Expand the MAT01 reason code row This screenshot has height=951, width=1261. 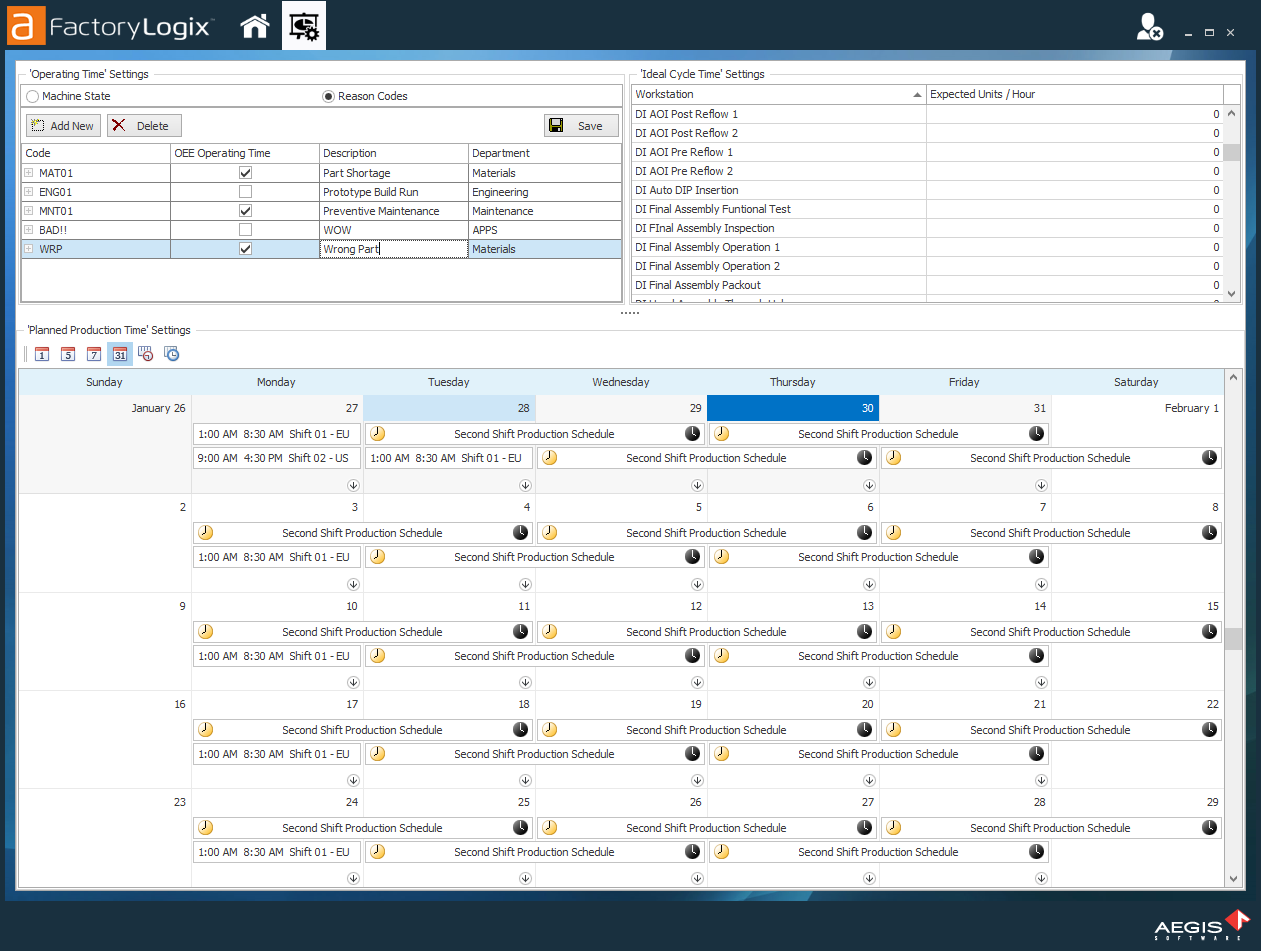point(29,173)
